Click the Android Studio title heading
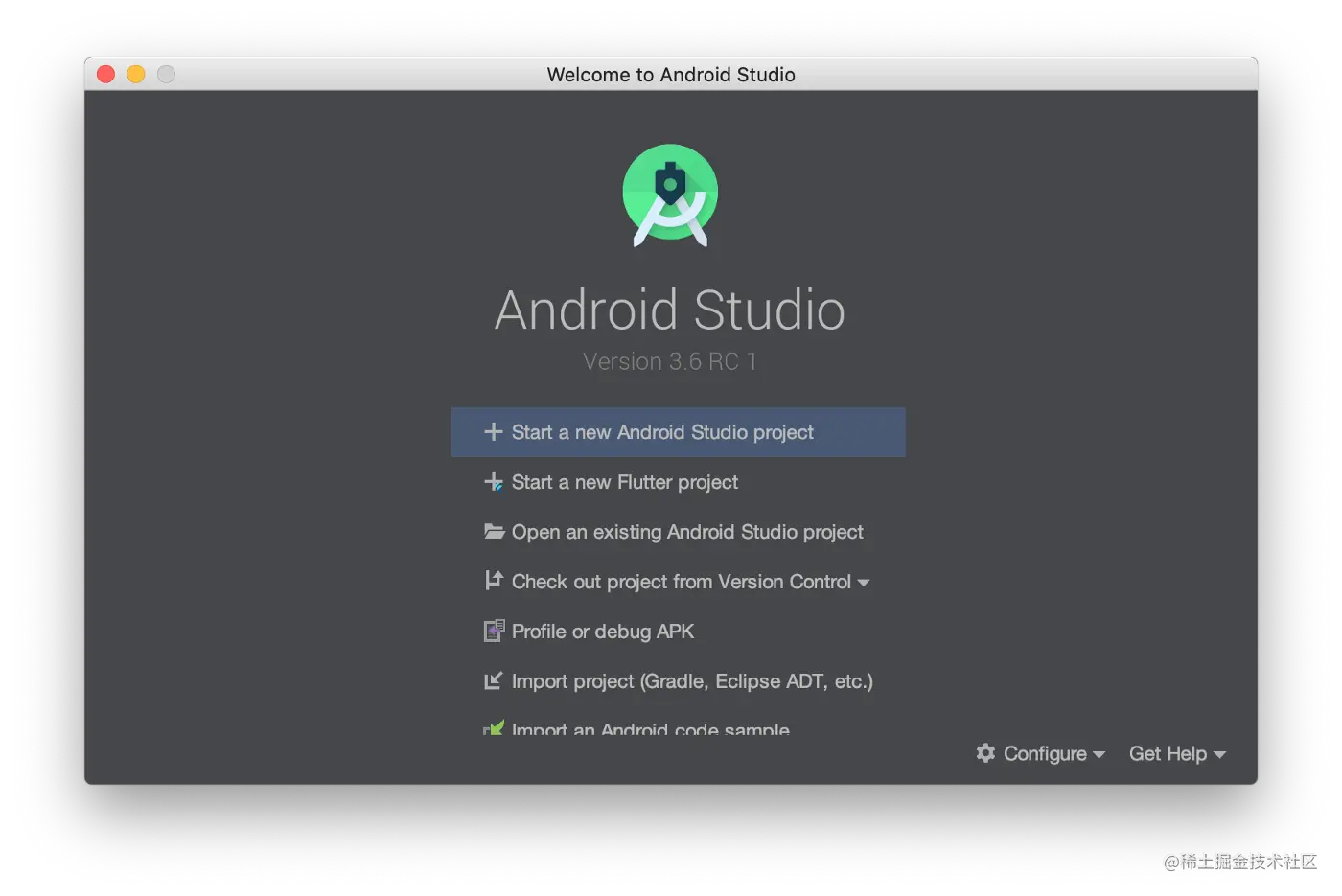Image resolution: width=1342 pixels, height=896 pixels. [x=670, y=310]
